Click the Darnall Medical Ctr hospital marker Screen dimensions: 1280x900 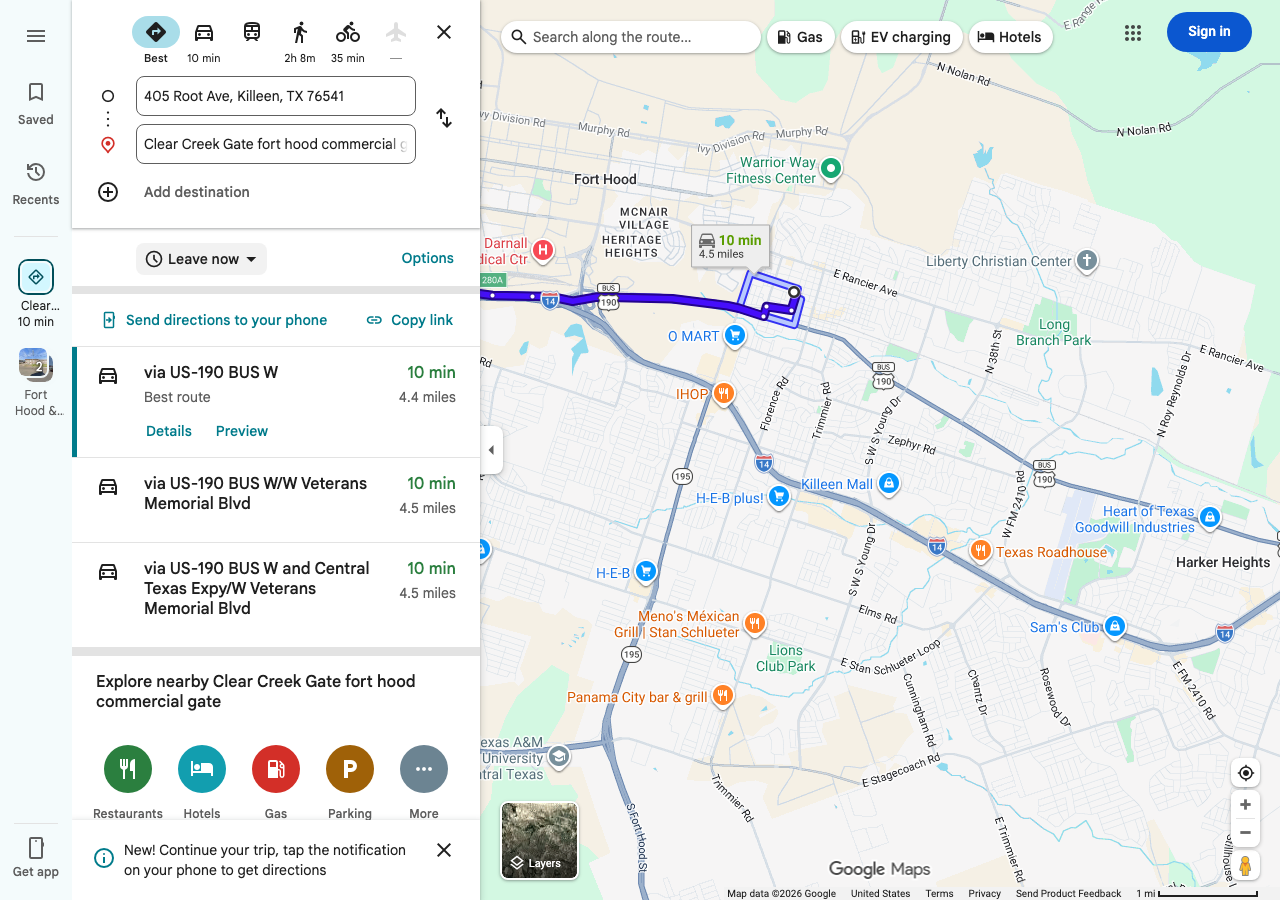pyautogui.click(x=542, y=251)
